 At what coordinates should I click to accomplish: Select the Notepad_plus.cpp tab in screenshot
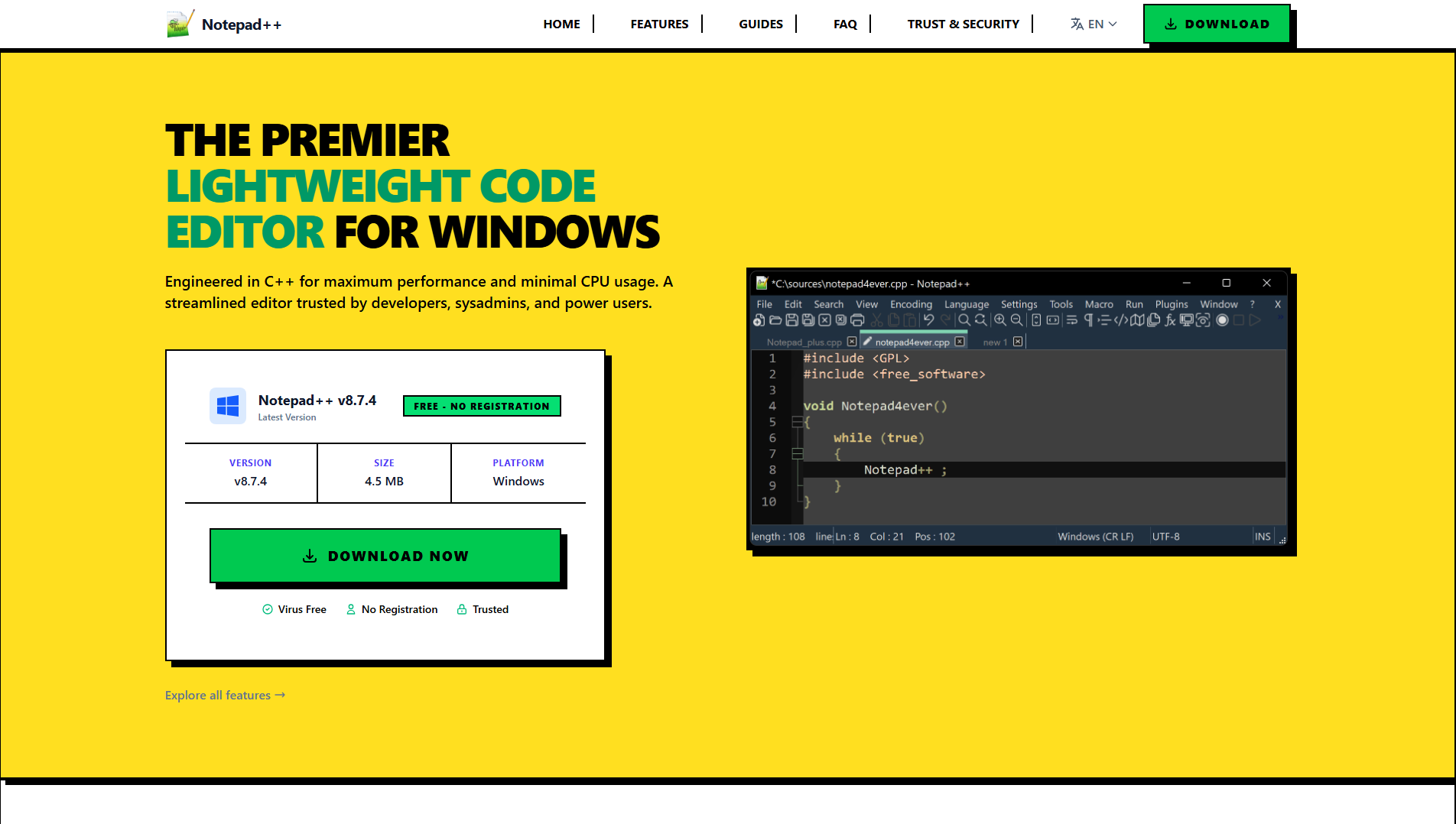coord(804,342)
